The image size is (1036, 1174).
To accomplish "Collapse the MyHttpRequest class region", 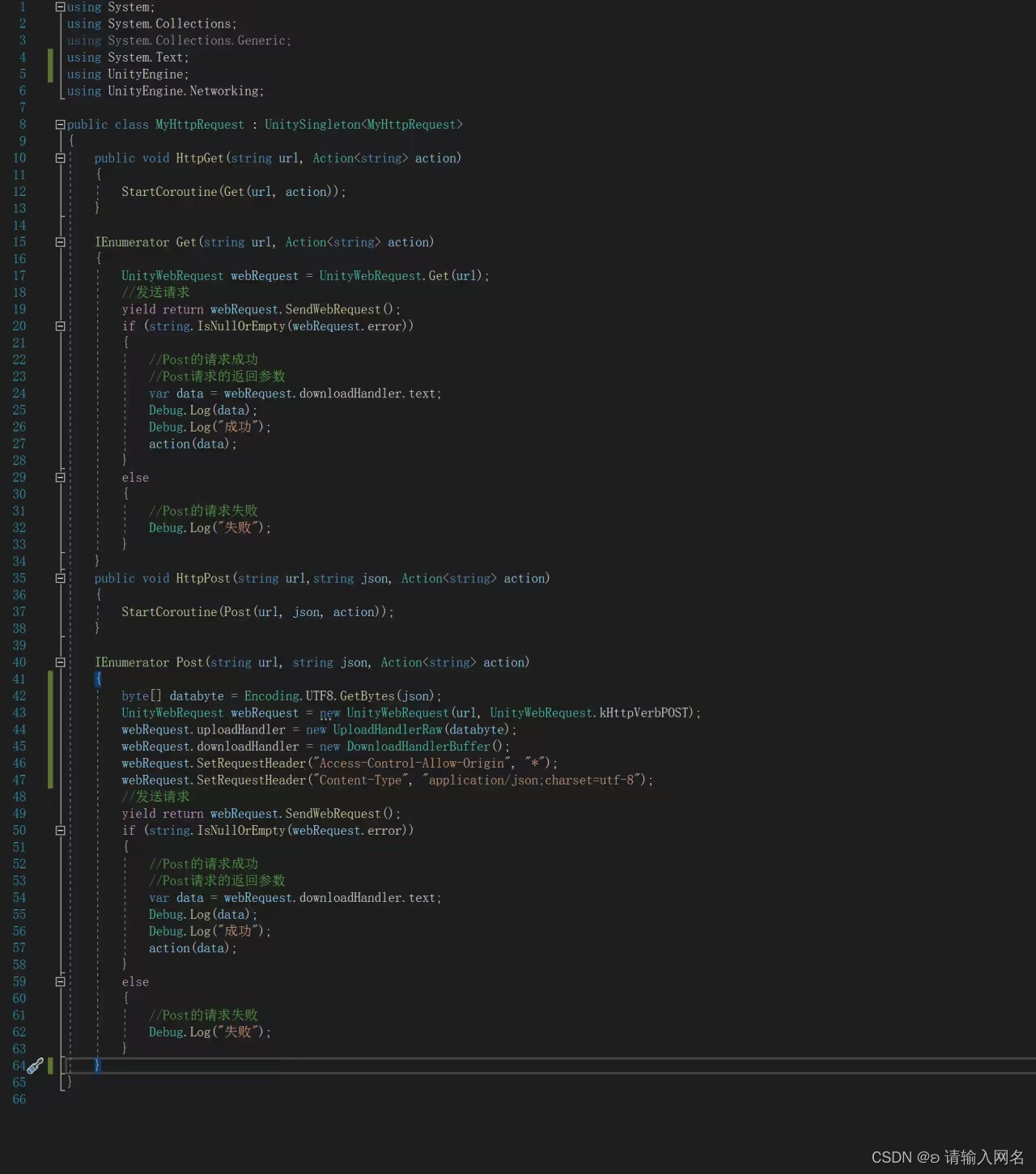I will tap(60, 125).
